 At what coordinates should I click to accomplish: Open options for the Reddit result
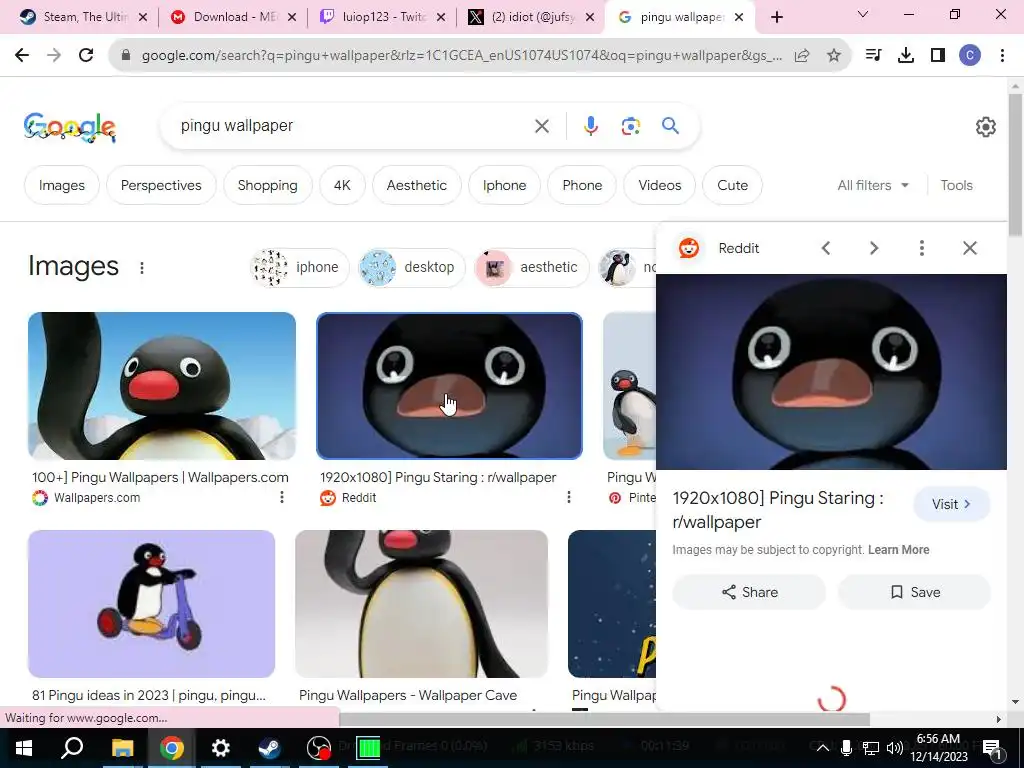[569, 498]
